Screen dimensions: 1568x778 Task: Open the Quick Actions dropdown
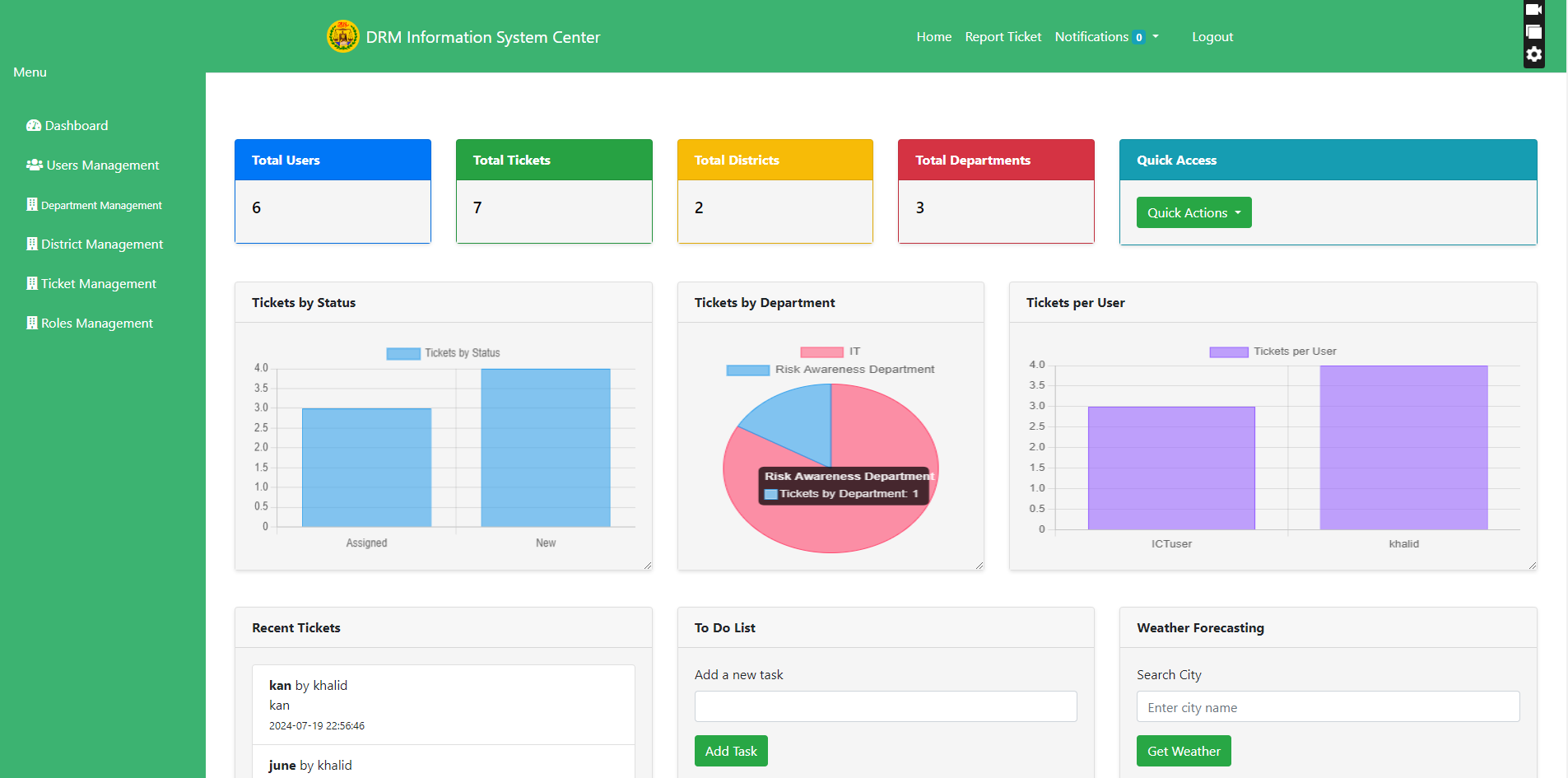[x=1193, y=212]
